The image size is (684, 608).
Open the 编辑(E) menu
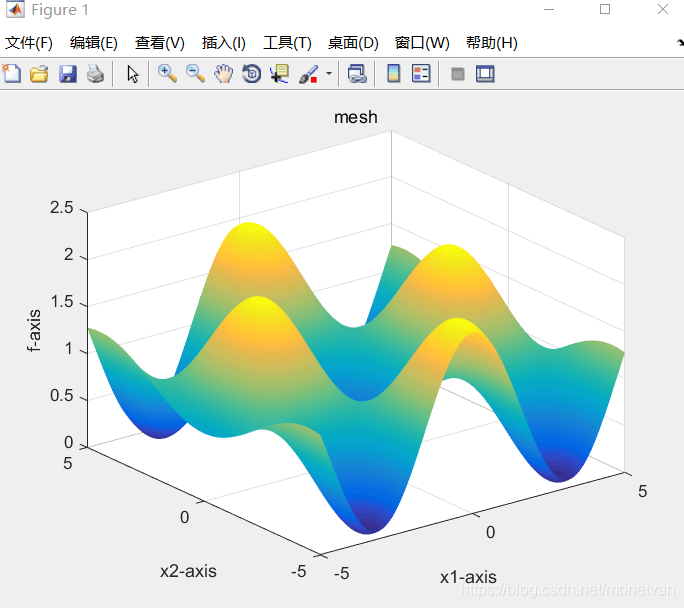94,43
